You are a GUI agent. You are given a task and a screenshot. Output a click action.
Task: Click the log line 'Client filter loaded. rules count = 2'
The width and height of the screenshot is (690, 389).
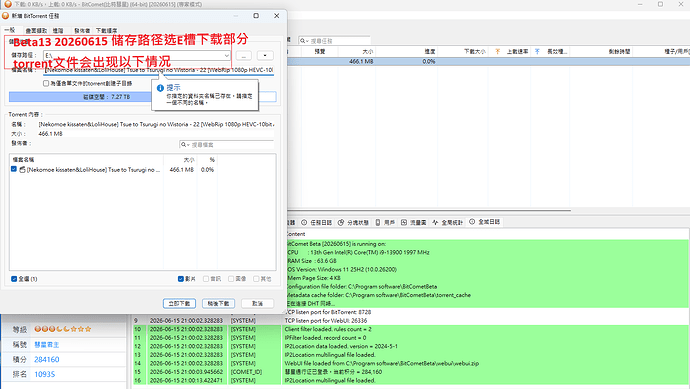pyautogui.click(x=328, y=329)
